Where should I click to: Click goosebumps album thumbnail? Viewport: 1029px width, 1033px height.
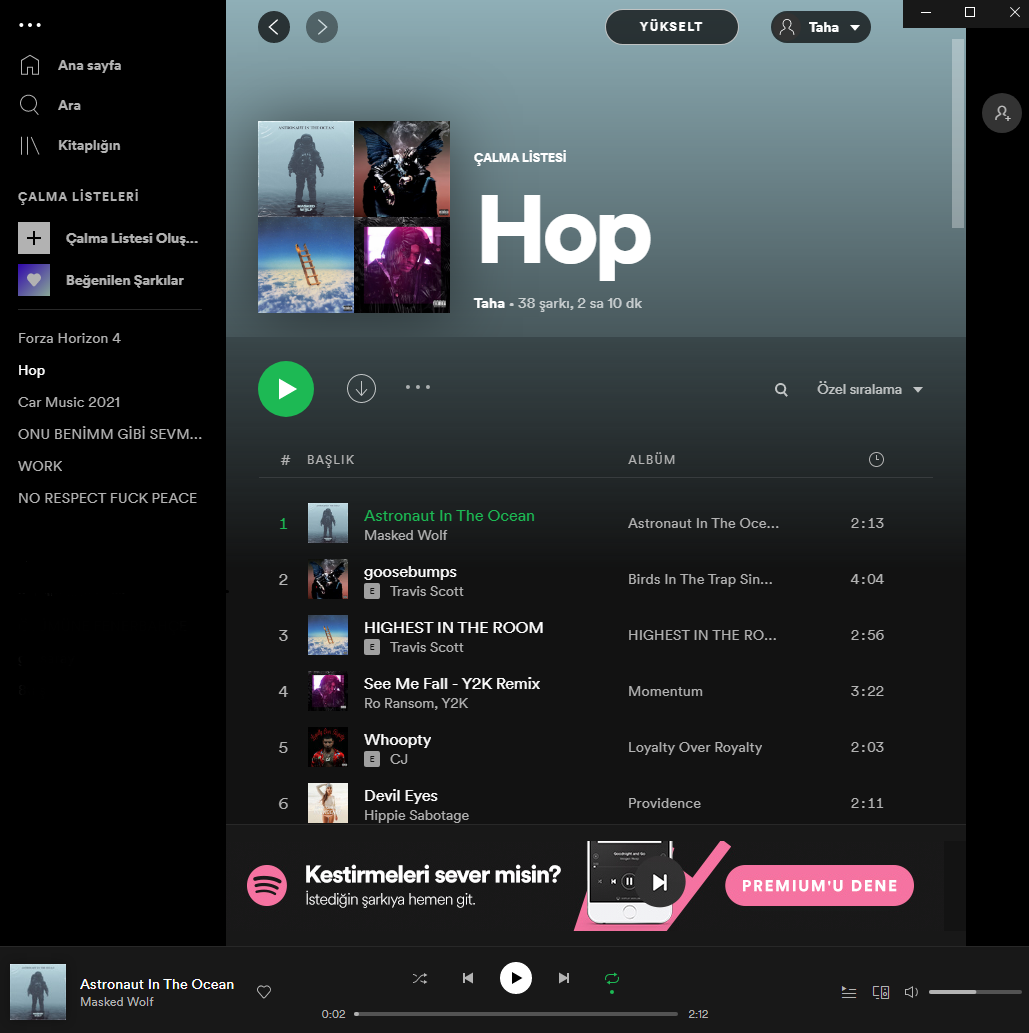(x=328, y=579)
